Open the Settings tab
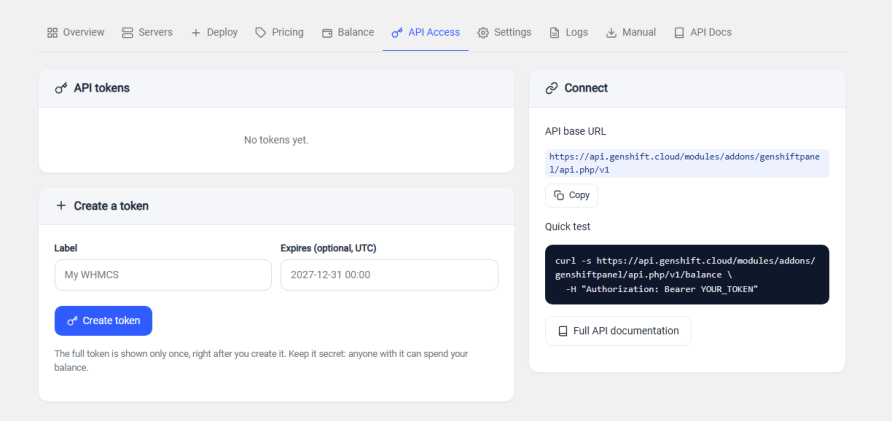The image size is (892, 421). click(x=504, y=32)
